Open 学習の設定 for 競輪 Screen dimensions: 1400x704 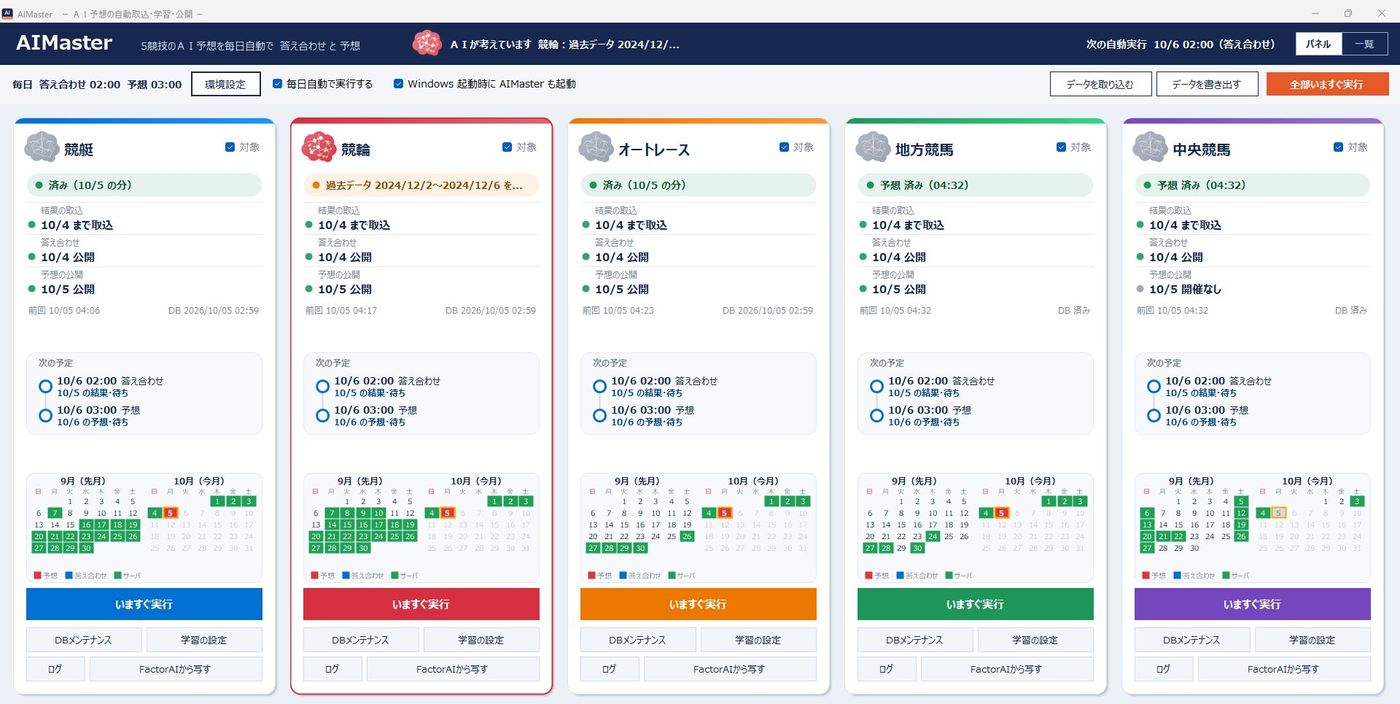[x=481, y=640]
